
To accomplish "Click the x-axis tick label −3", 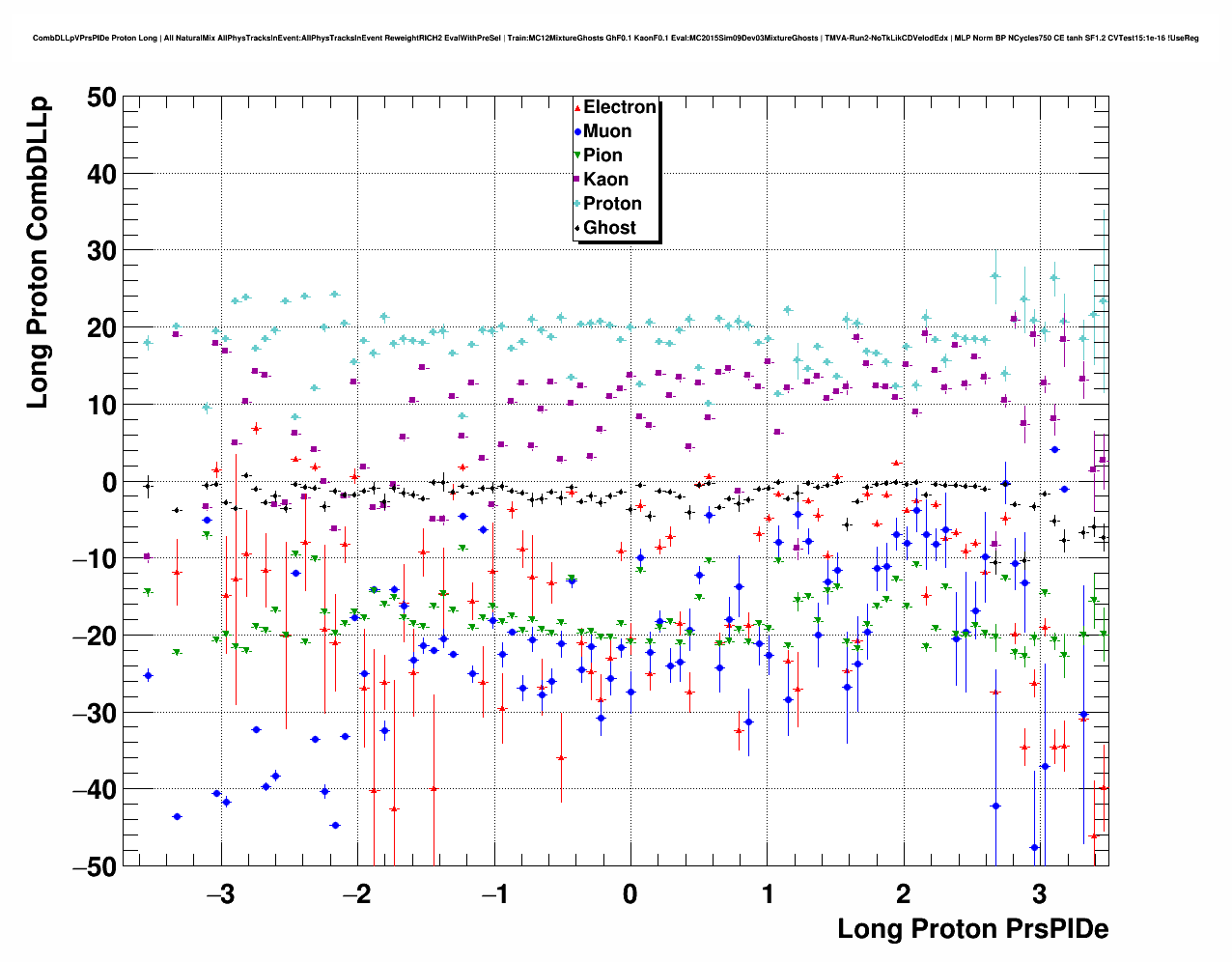I will (x=221, y=894).
